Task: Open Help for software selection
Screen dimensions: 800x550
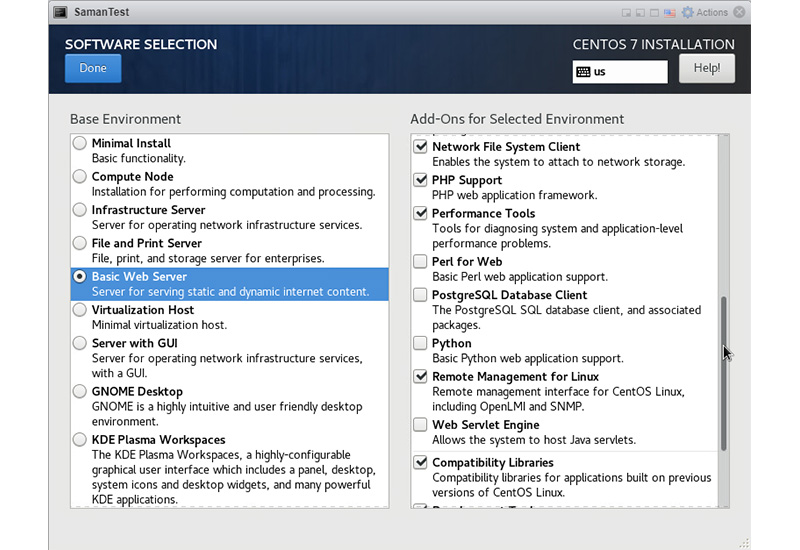Action: tap(707, 68)
